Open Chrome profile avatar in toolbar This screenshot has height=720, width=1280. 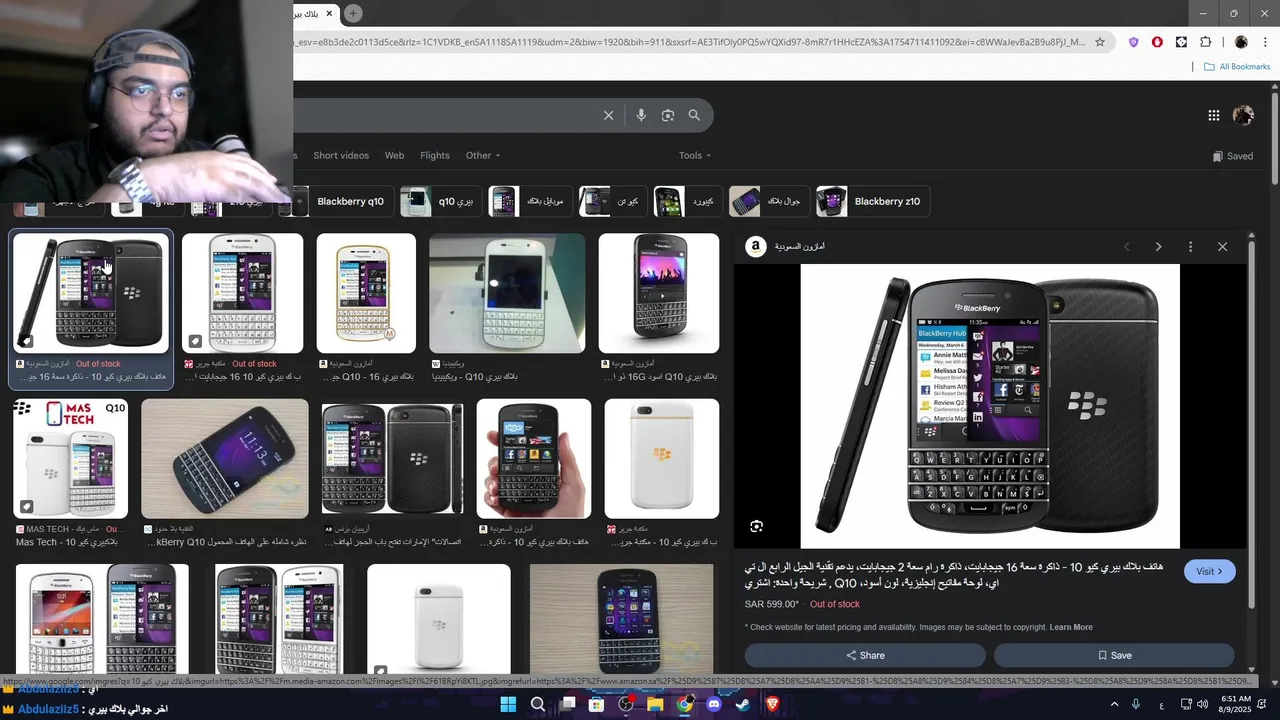point(1241,42)
